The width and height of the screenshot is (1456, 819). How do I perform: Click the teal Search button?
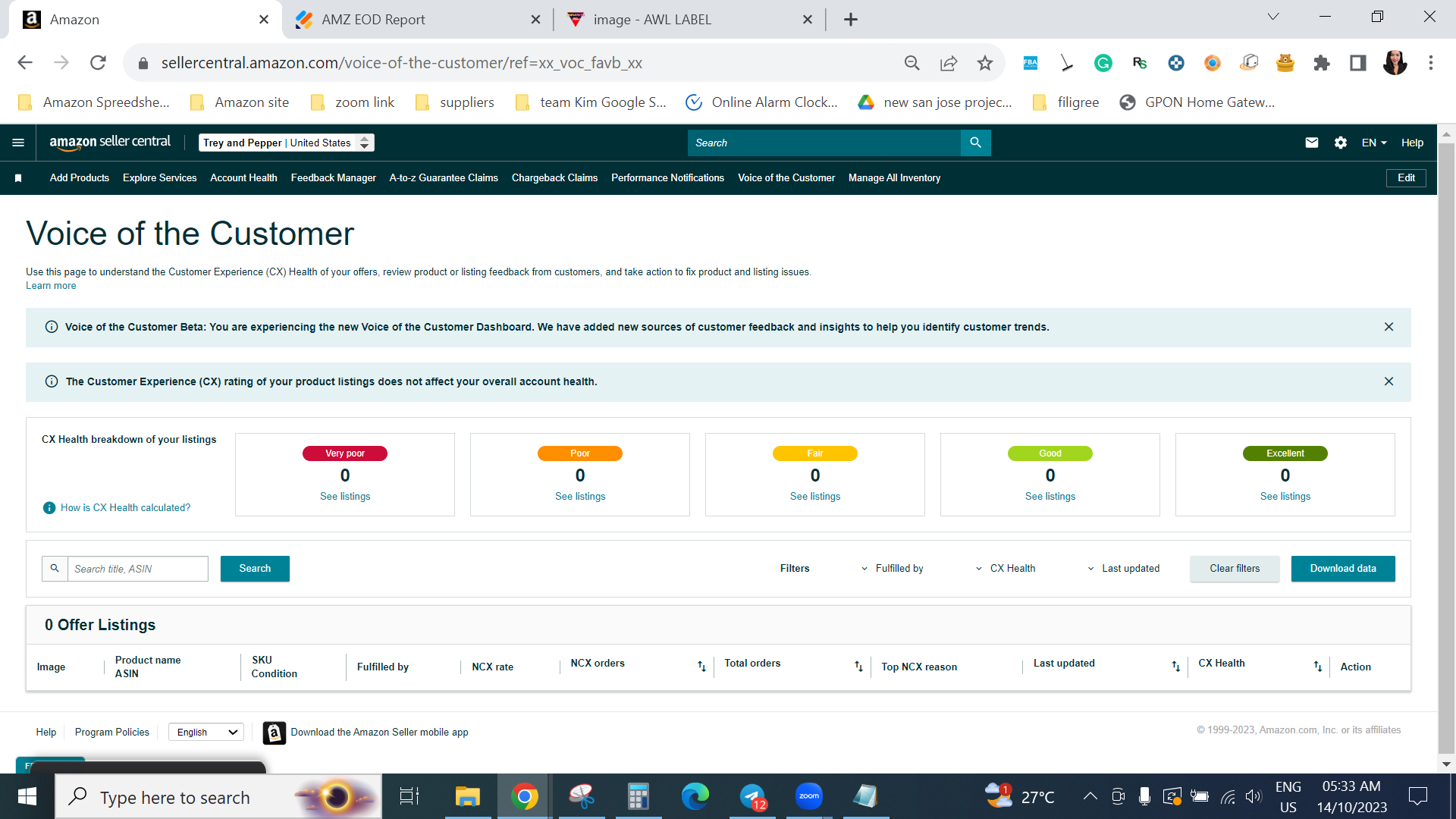point(255,569)
